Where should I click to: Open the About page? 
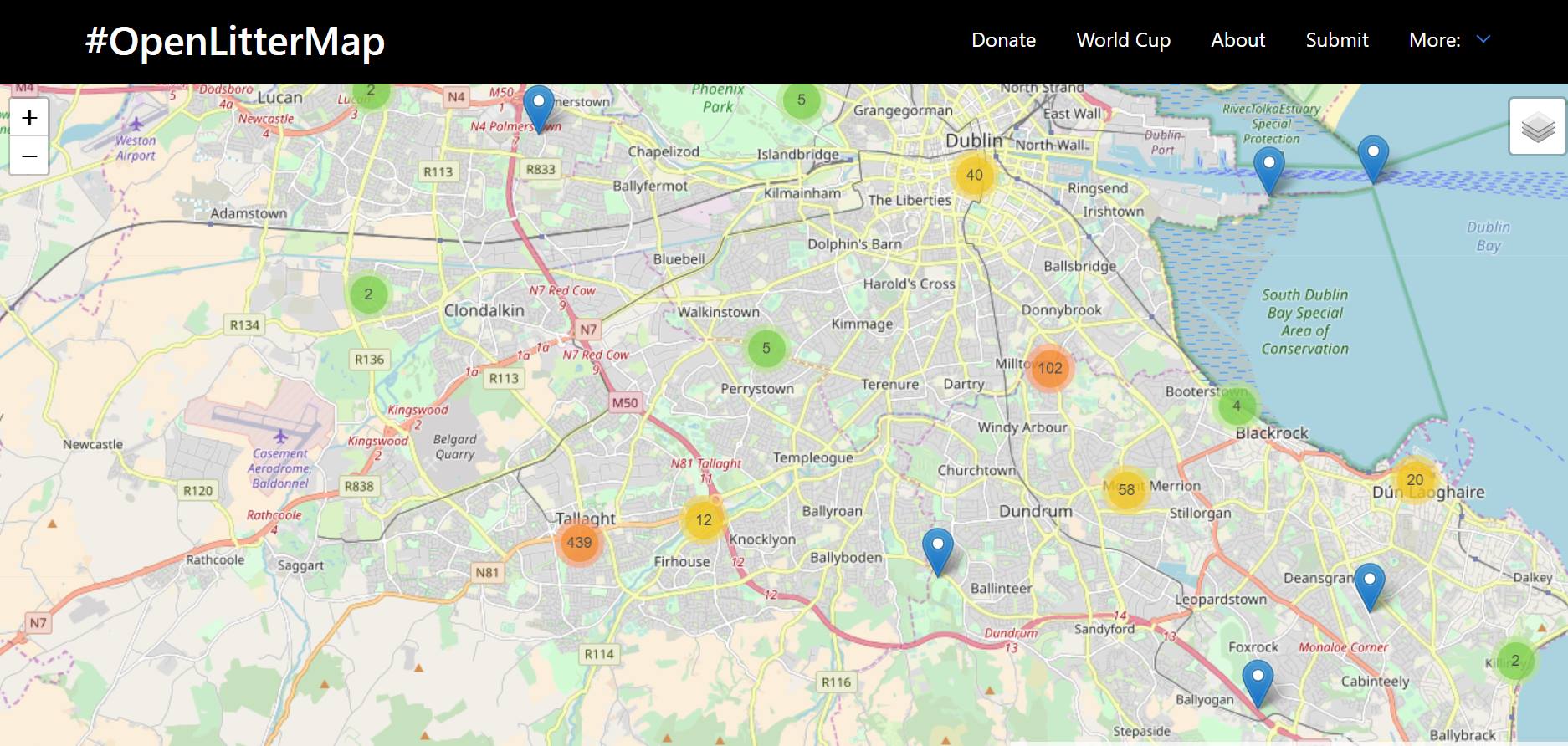(1238, 40)
